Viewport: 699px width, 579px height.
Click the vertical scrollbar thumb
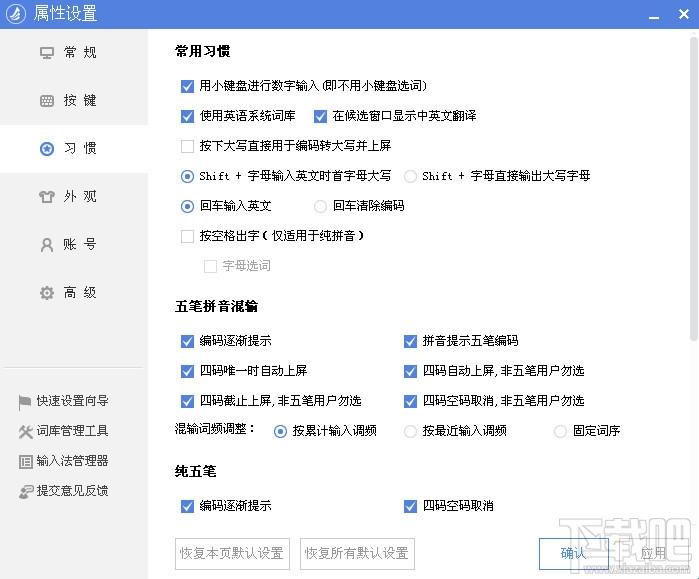point(694,189)
